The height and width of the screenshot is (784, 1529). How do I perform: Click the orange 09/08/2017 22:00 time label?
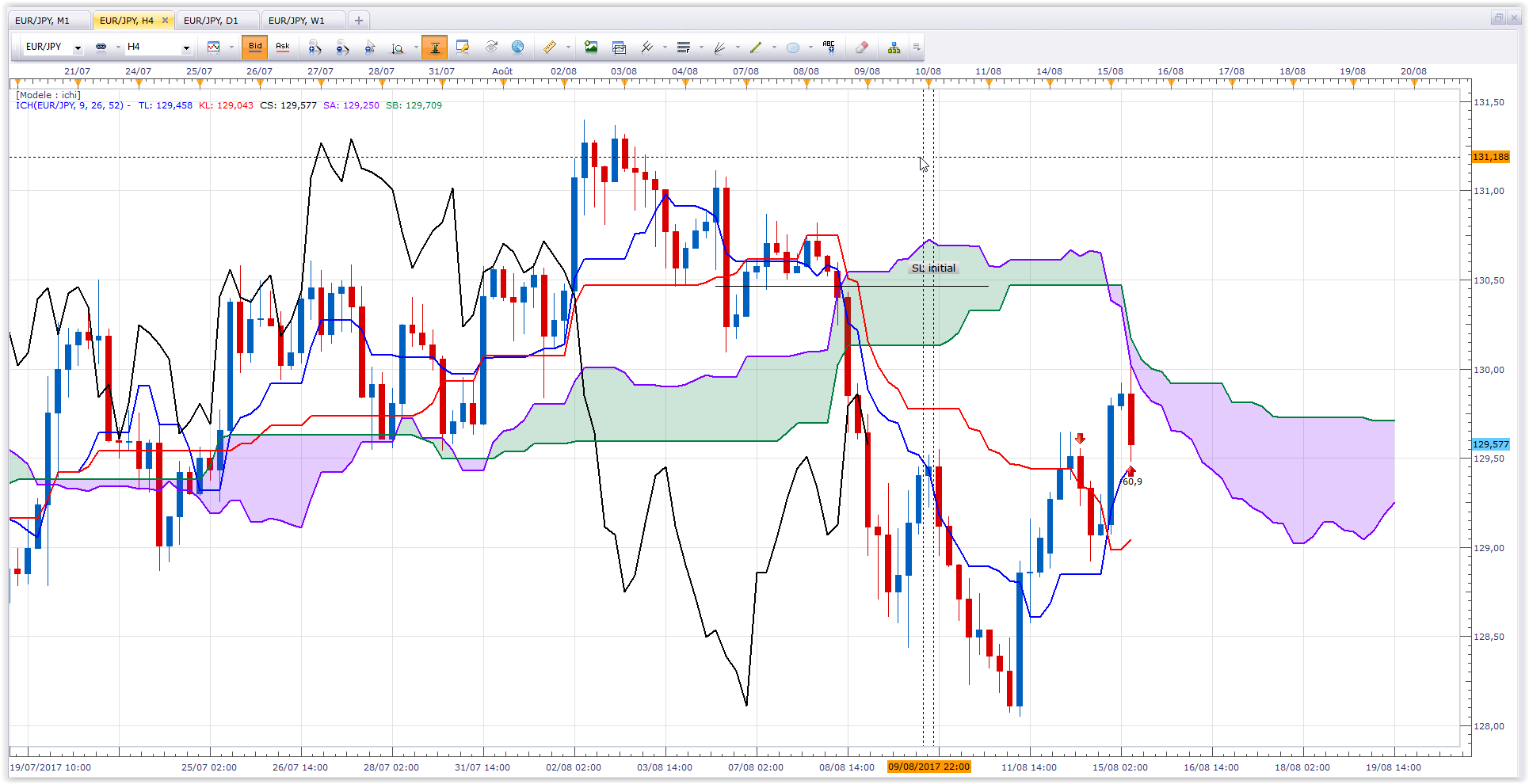point(928,767)
